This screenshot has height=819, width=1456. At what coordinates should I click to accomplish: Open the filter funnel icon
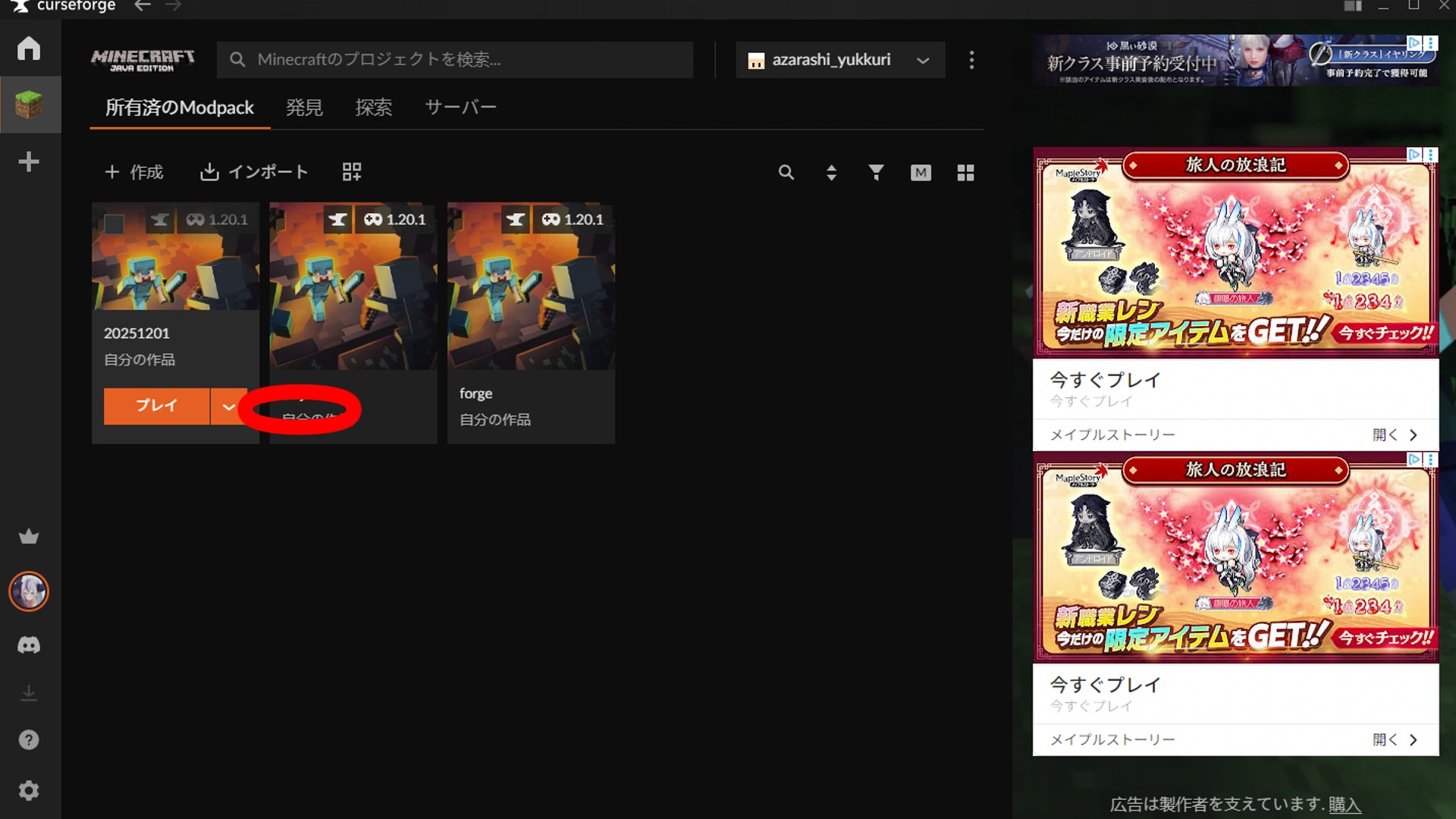coord(876,173)
